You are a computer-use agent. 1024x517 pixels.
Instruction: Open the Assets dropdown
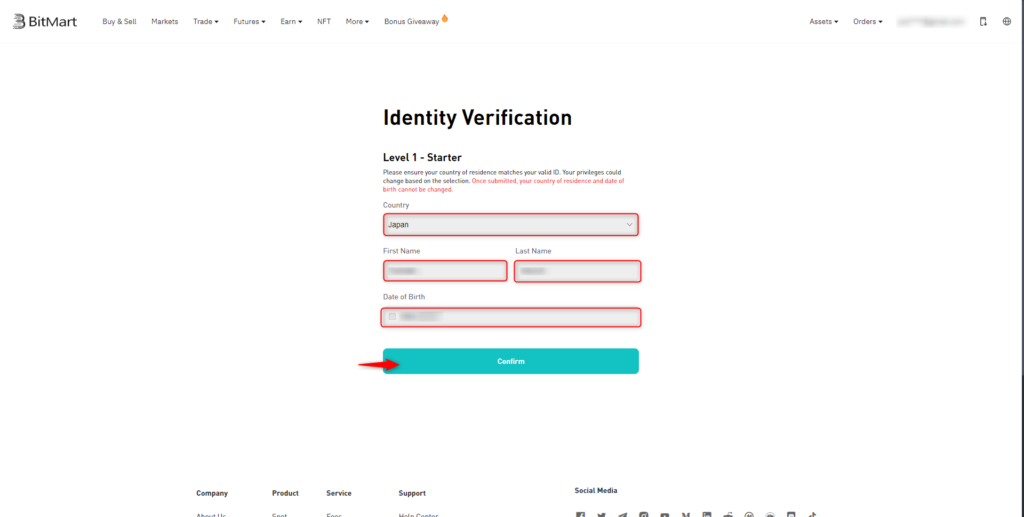(823, 21)
